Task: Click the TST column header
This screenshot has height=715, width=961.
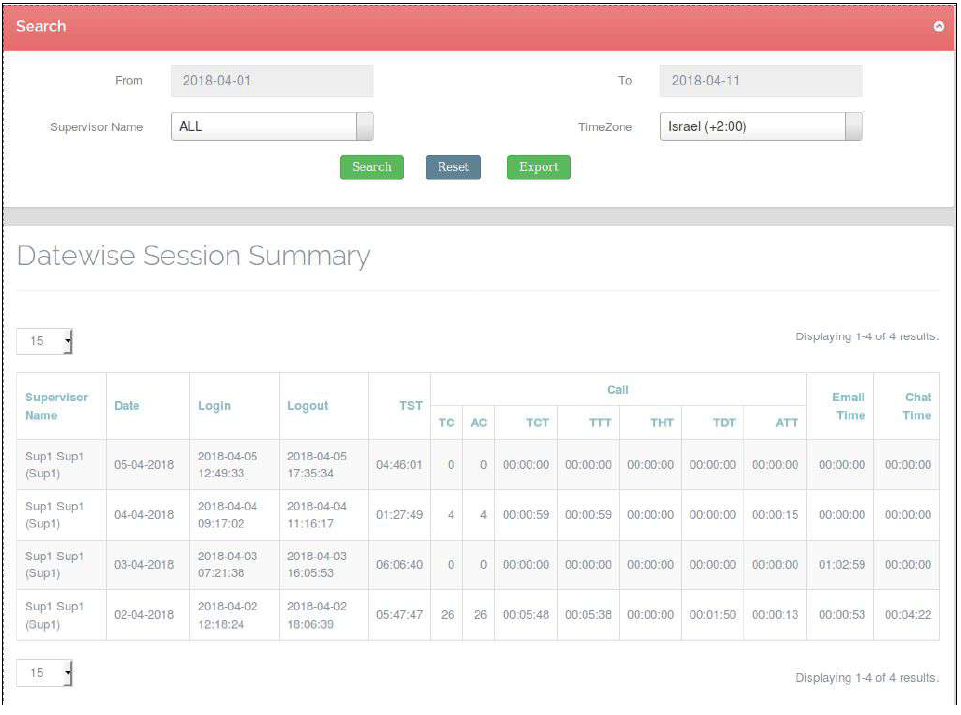Action: click(409, 406)
